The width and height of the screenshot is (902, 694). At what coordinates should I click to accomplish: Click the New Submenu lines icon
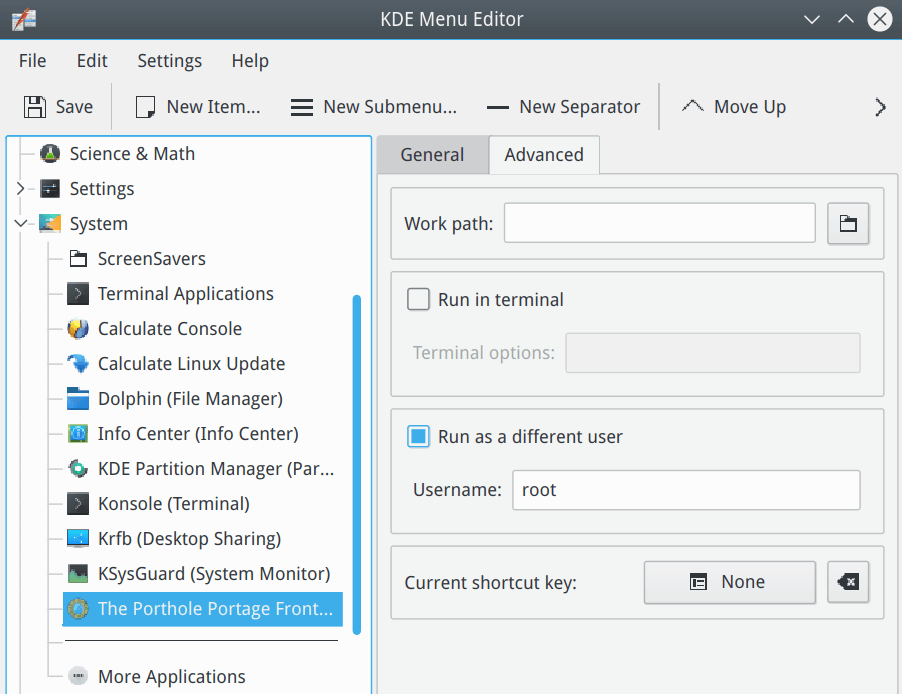[301, 107]
